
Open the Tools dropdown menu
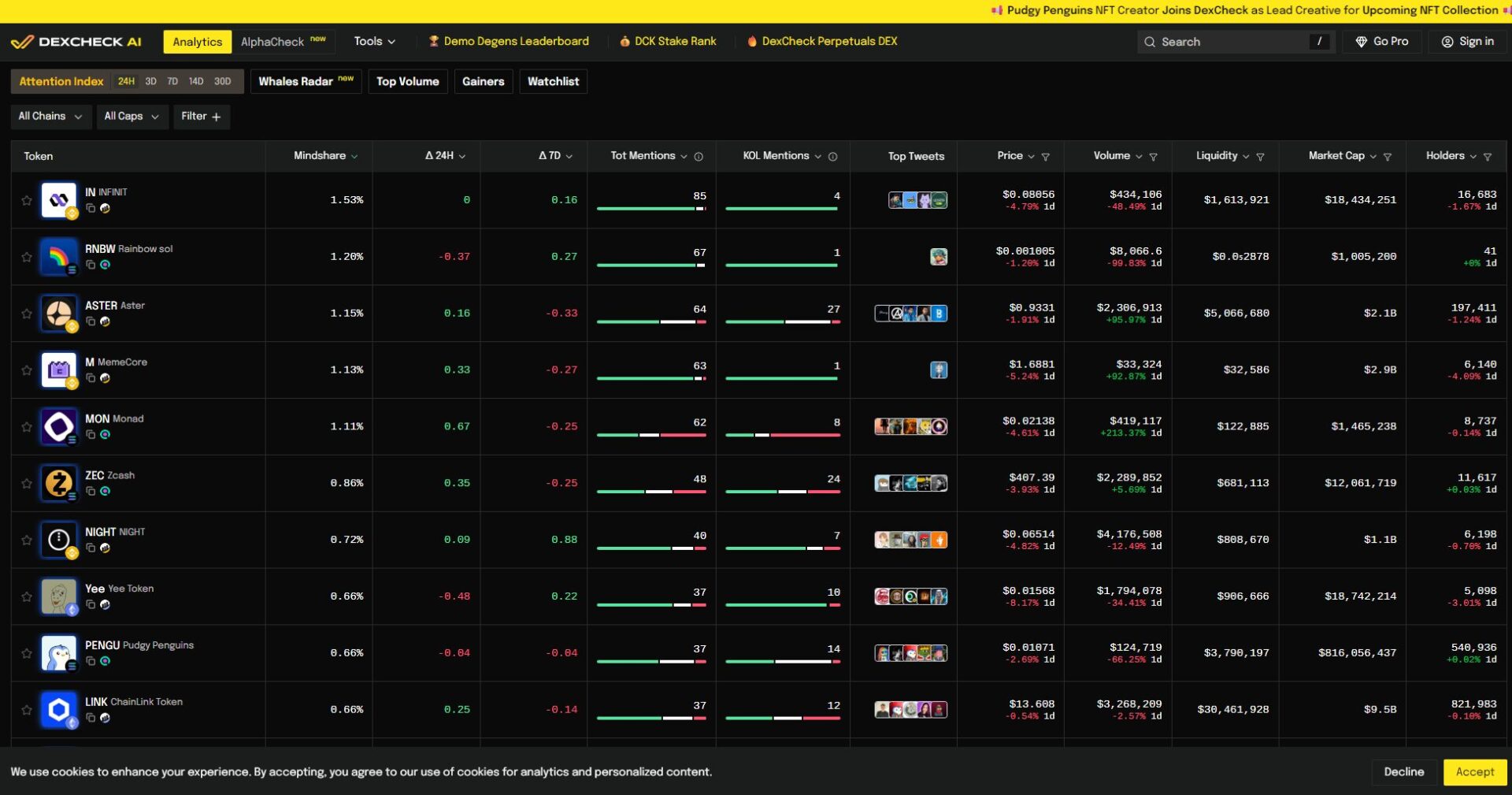coord(374,42)
